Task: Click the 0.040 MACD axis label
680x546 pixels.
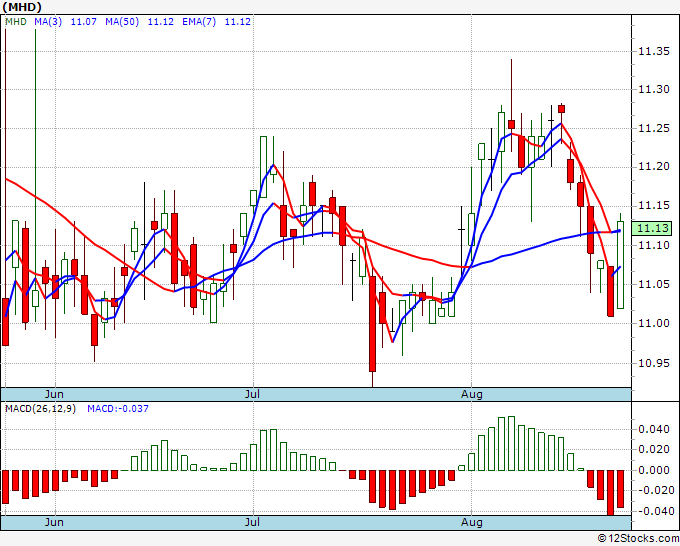Action: [656, 429]
